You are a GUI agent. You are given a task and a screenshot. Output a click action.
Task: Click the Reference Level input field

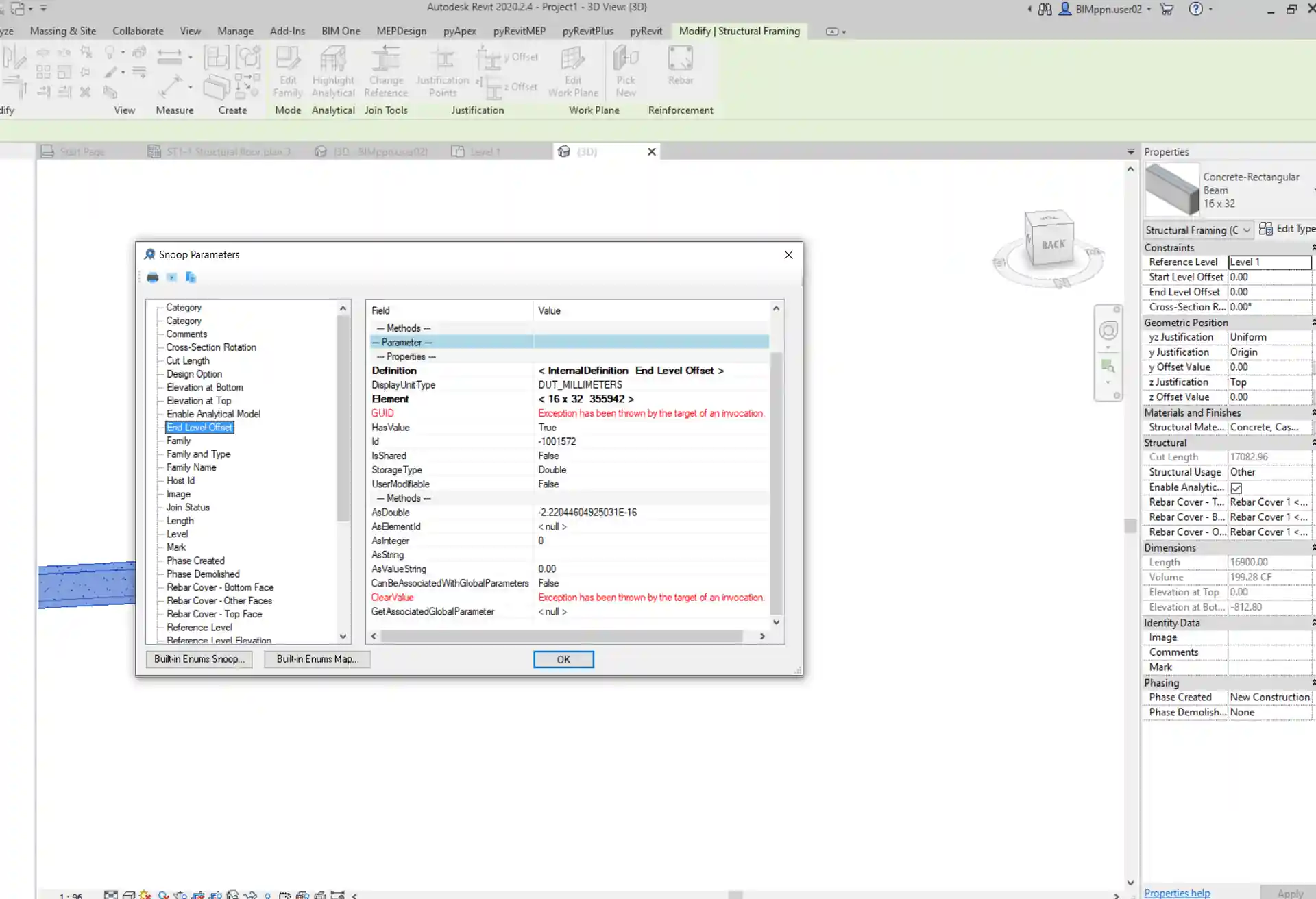(x=1269, y=262)
